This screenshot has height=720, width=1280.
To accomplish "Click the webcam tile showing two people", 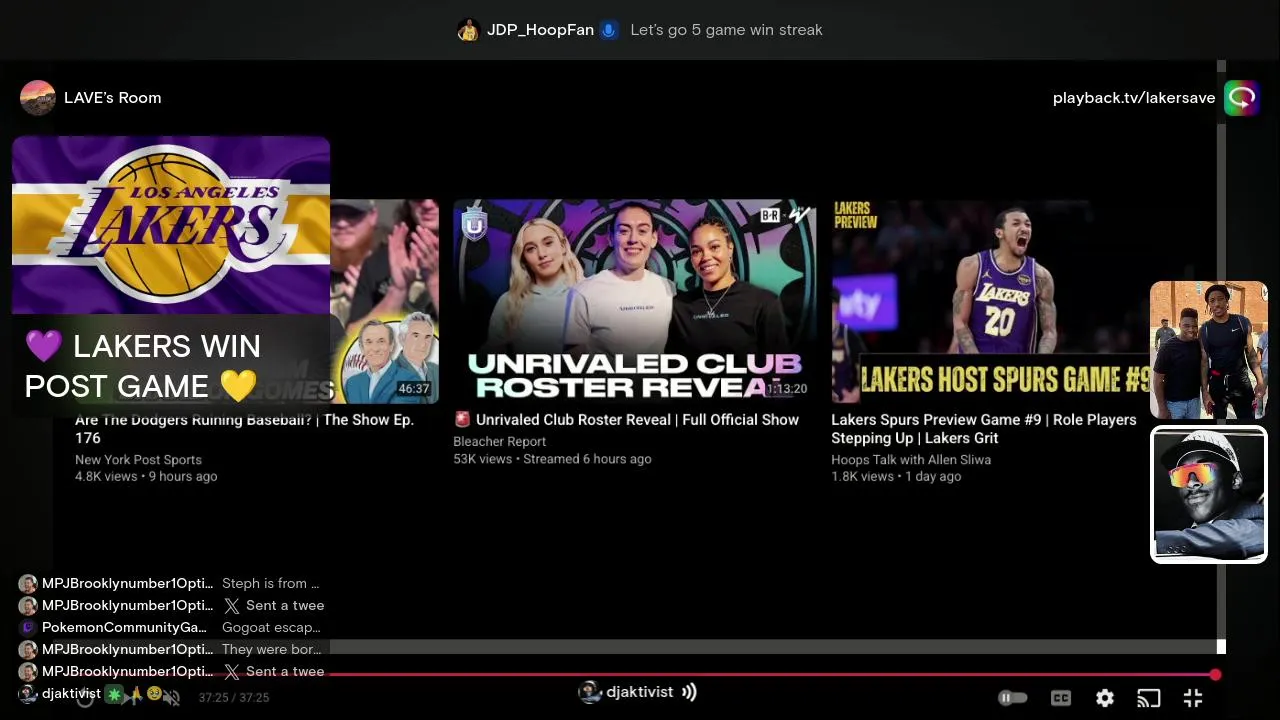I will point(1209,350).
